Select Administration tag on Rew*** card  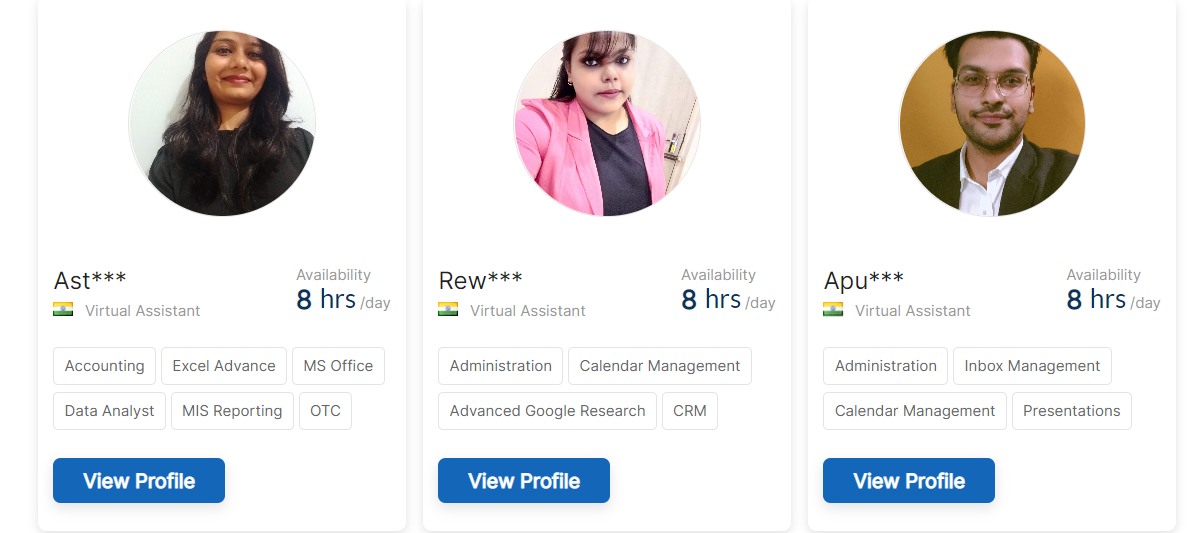pyautogui.click(x=500, y=366)
